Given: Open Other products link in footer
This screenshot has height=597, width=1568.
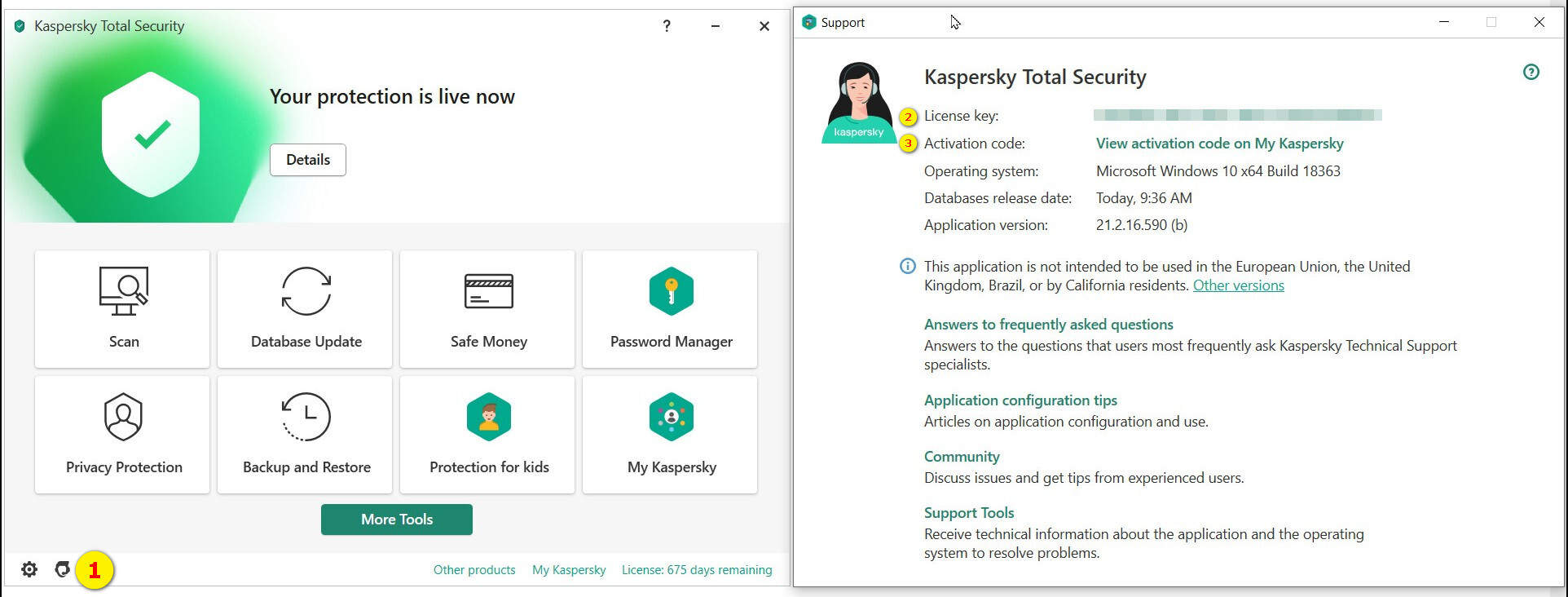Looking at the screenshot, I should (474, 570).
